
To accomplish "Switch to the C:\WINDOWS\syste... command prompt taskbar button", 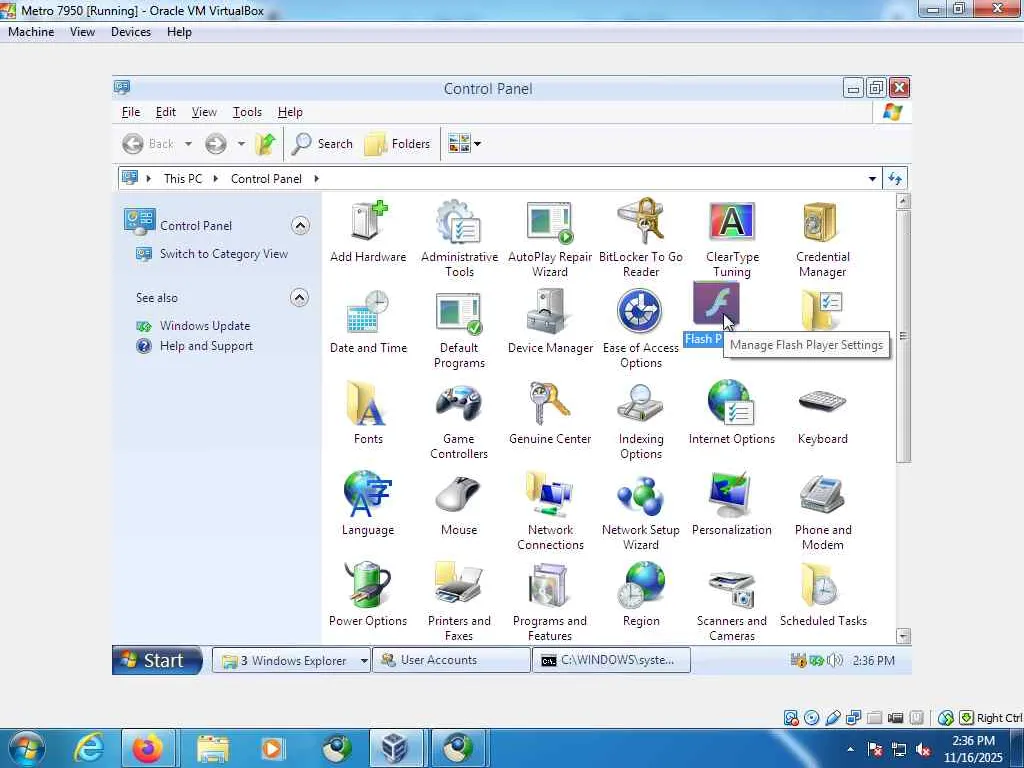I will pos(611,660).
